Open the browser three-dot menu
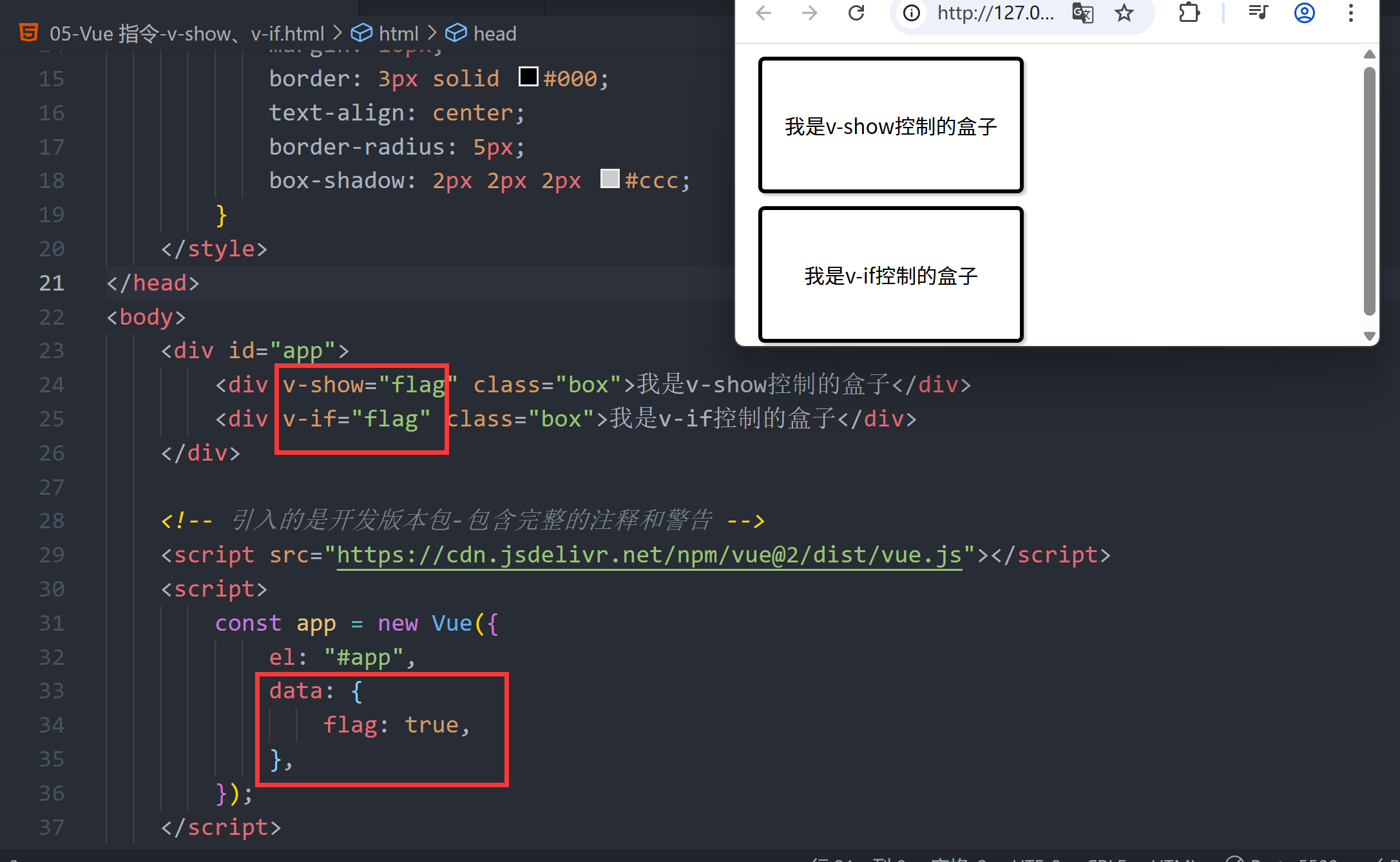1400x862 pixels. point(1351,13)
